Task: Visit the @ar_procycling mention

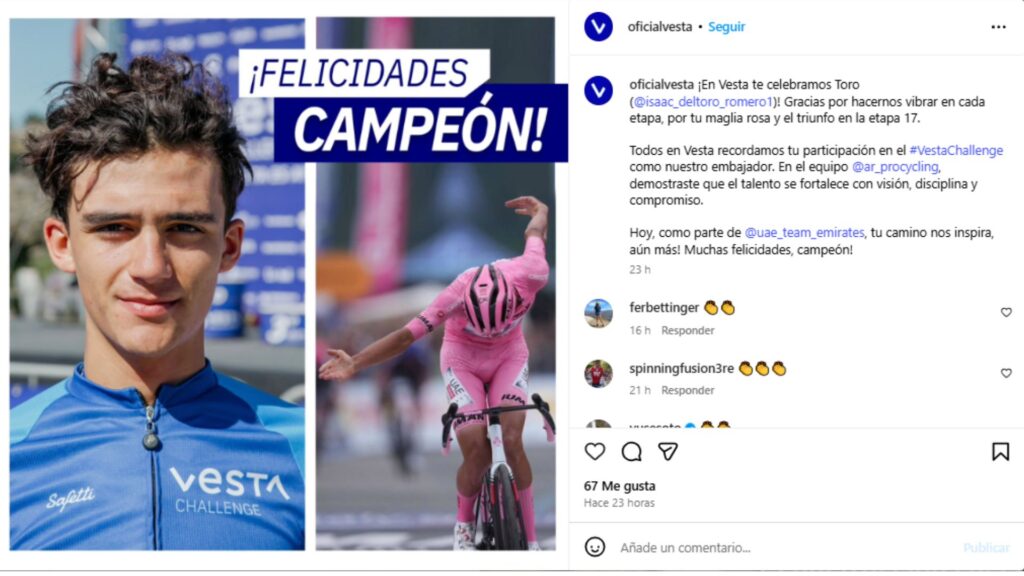Action: [x=895, y=167]
